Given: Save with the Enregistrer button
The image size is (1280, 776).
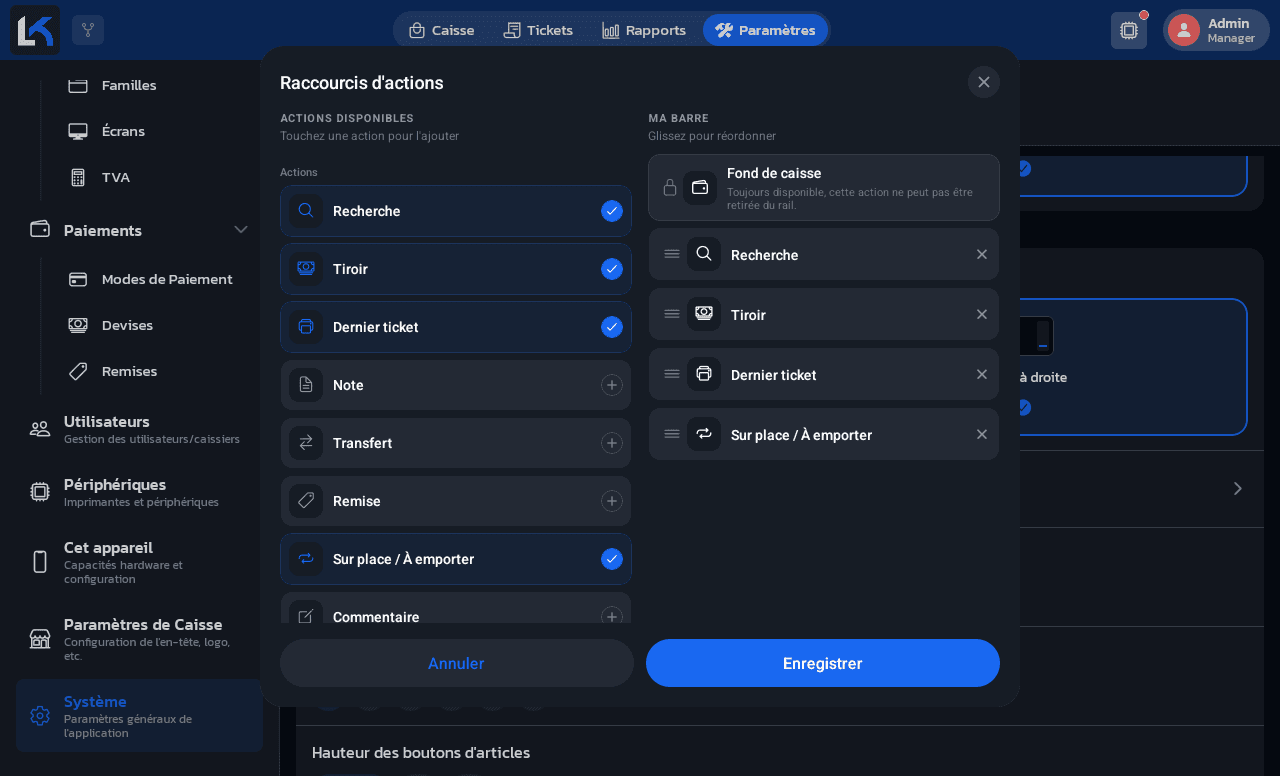Looking at the screenshot, I should (823, 663).
